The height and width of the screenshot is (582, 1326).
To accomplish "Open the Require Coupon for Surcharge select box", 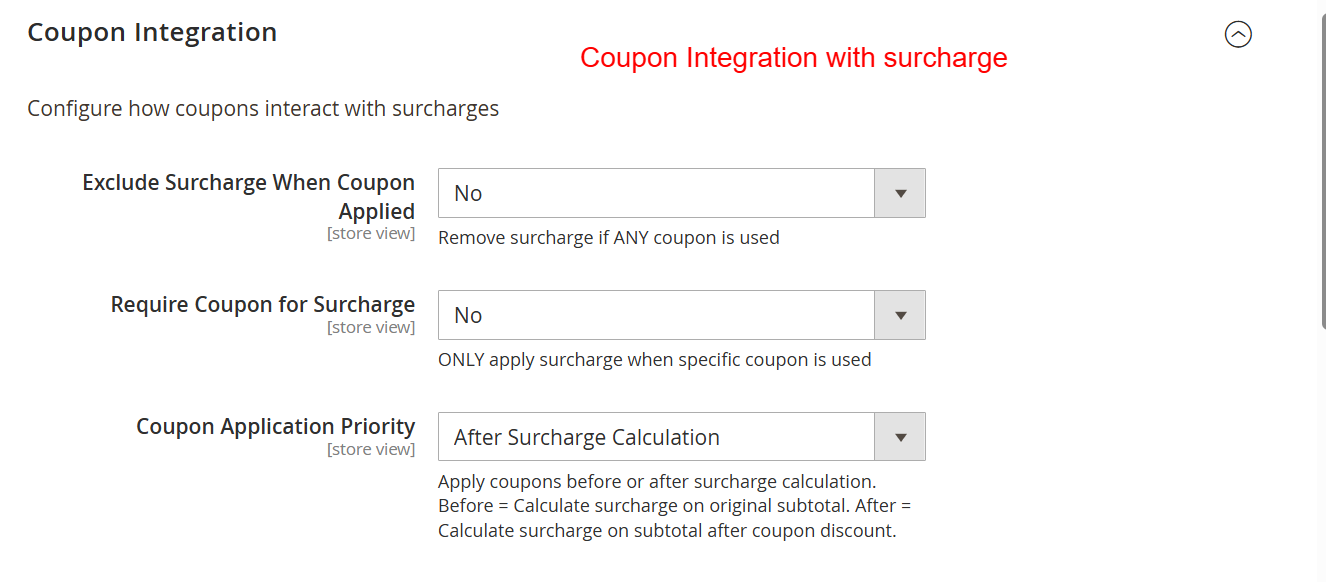I will click(656, 315).
